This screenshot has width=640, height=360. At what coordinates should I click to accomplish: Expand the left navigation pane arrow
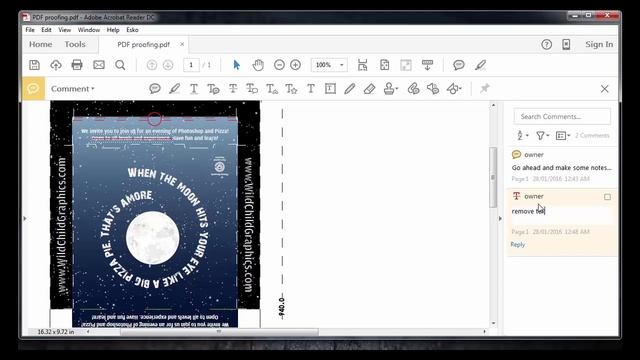point(25,218)
